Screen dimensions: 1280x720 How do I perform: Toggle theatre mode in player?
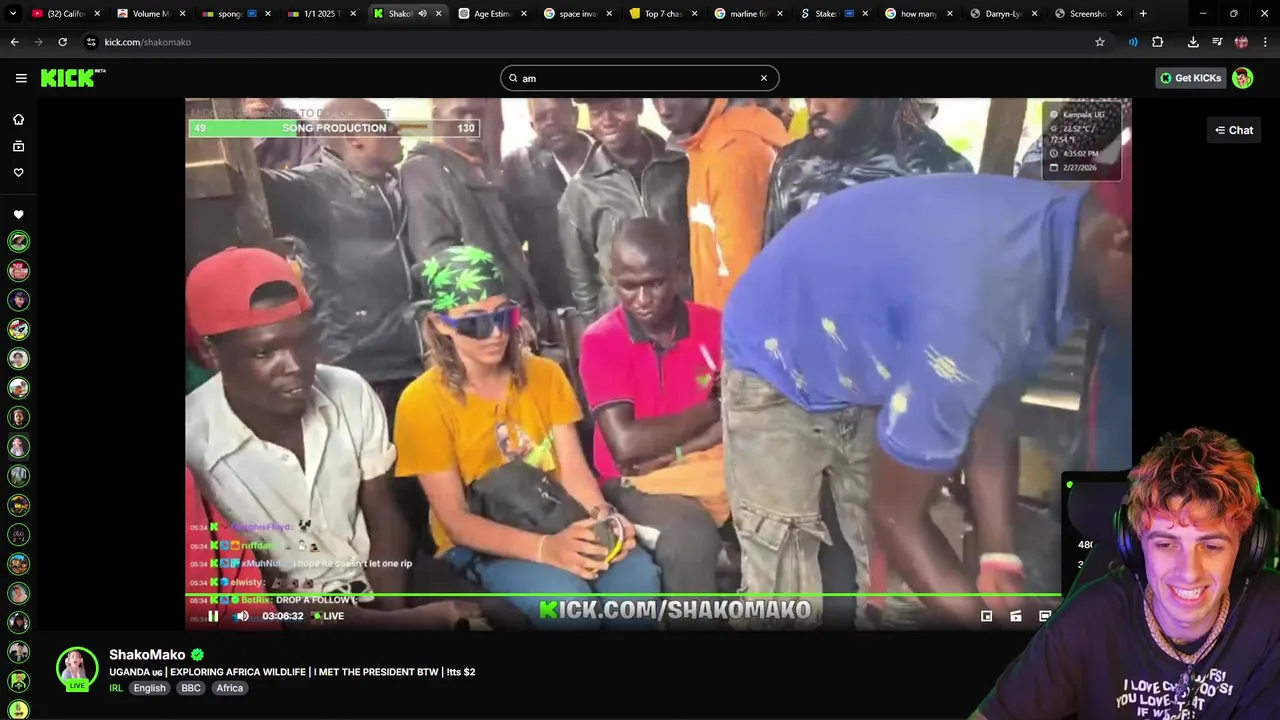(x=1016, y=616)
